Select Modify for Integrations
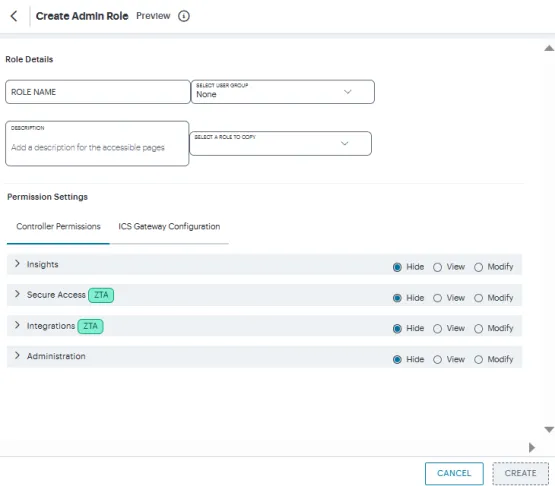Screen dimensions: 555x486 coord(478,329)
